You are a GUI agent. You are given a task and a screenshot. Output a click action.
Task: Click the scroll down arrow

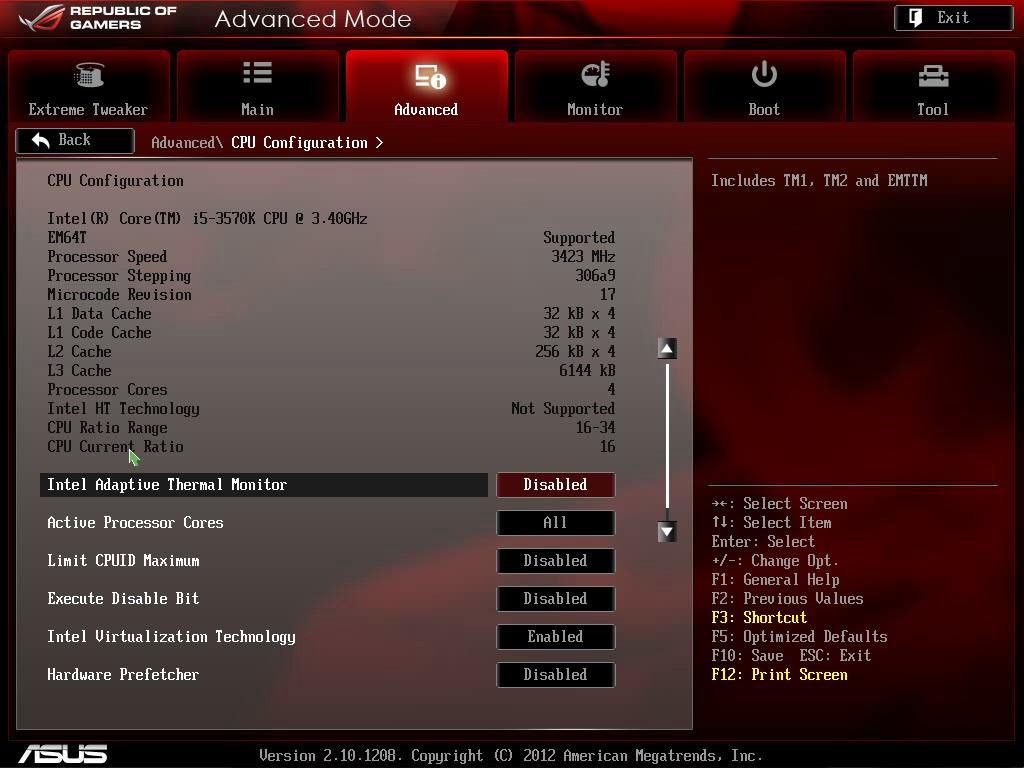667,532
